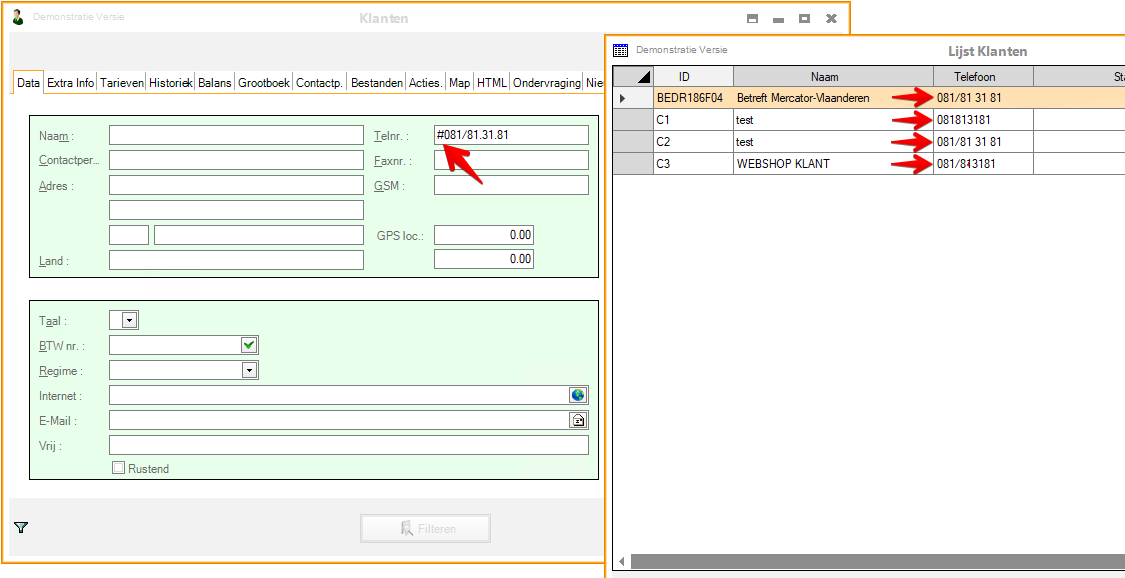The height and width of the screenshot is (578, 1125).
Task: Expand the Taal dropdown
Action: 129,321
